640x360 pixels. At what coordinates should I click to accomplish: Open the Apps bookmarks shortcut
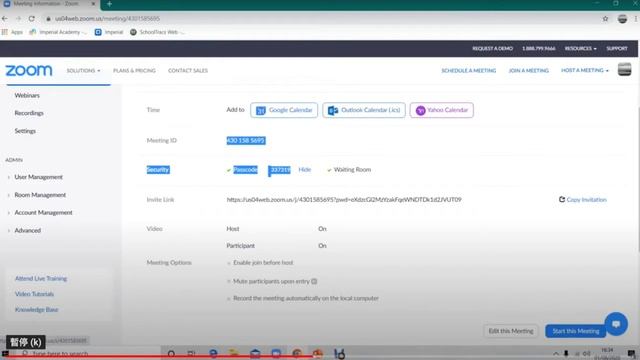tap(12, 32)
